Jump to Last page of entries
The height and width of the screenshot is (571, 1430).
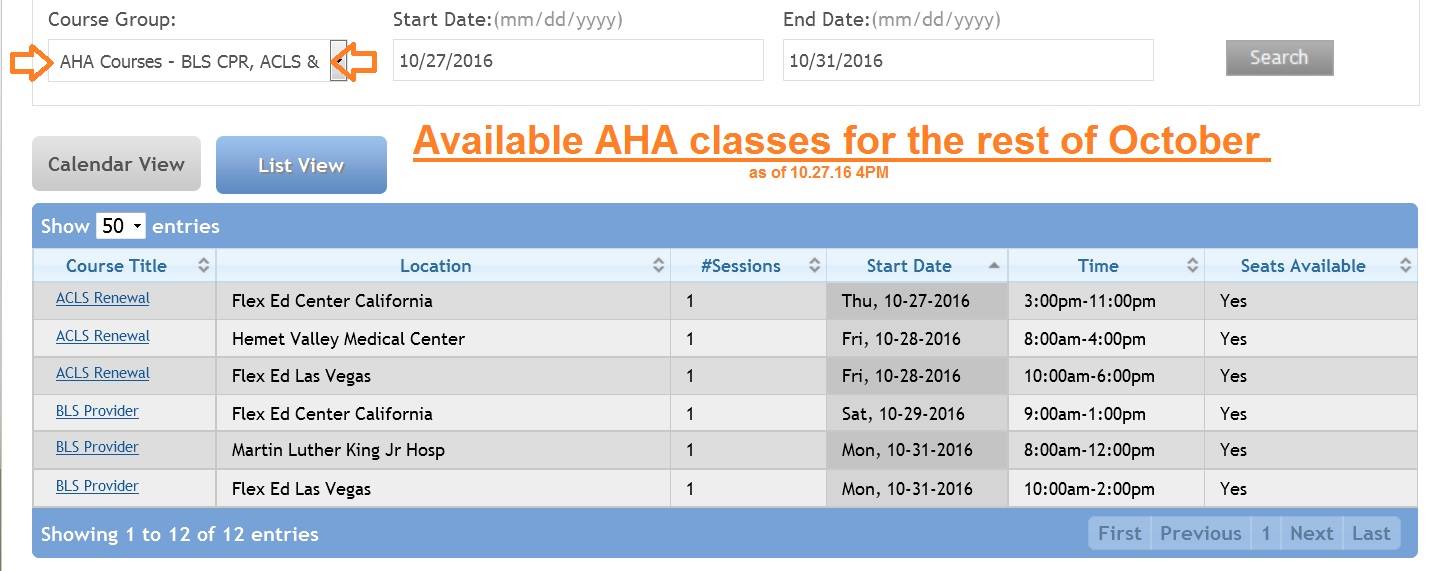point(1371,533)
